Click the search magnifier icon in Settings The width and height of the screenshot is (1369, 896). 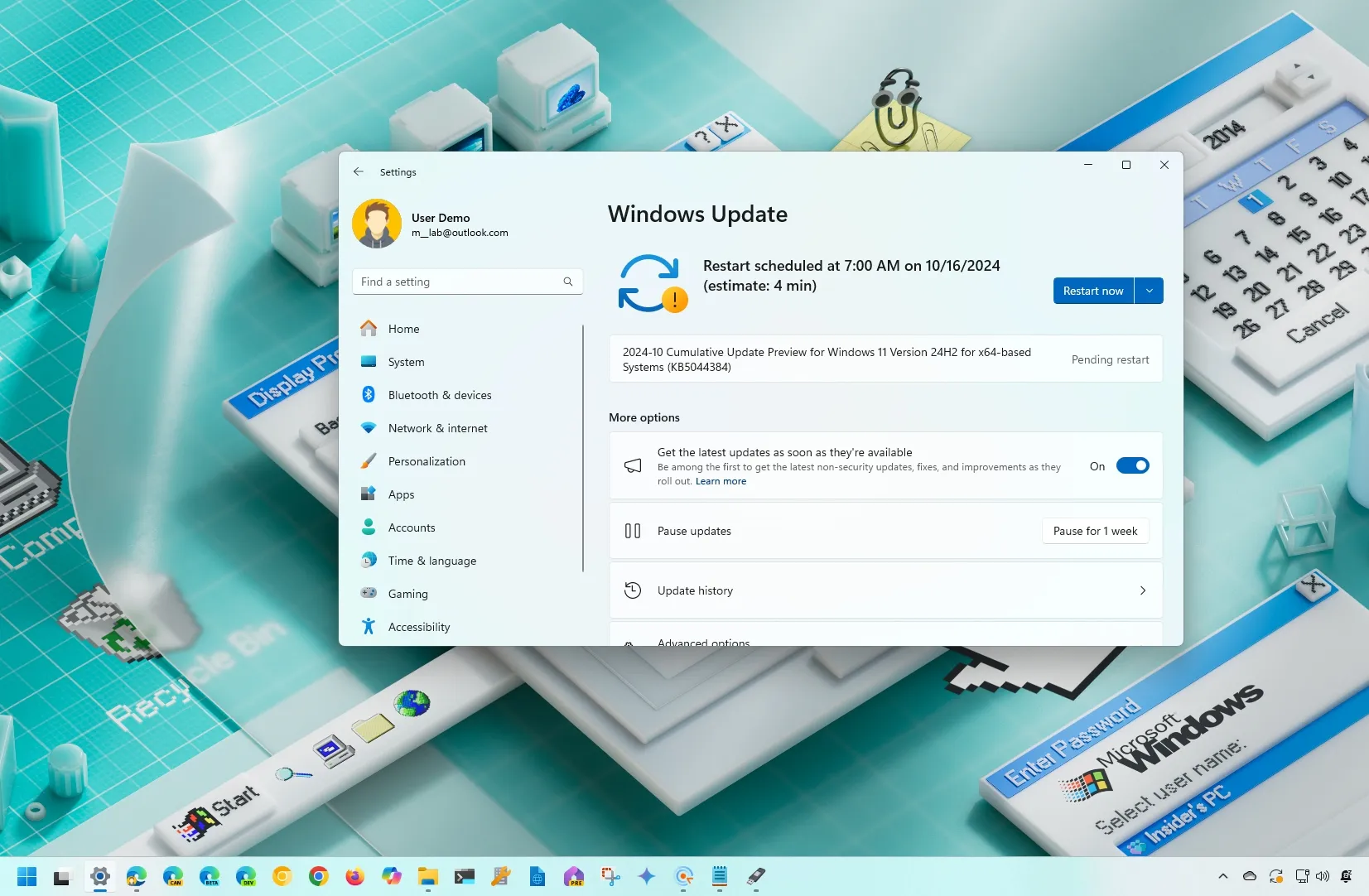(x=568, y=282)
